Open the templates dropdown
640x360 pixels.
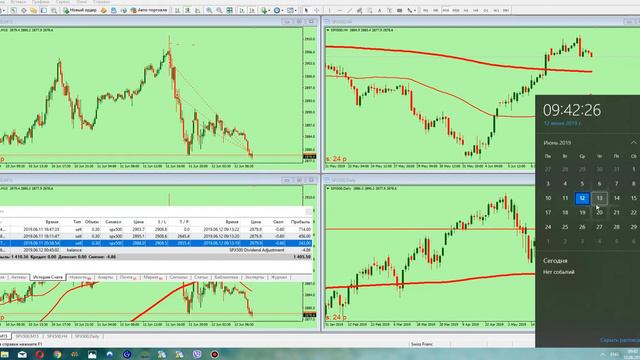pyautogui.click(x=291, y=10)
